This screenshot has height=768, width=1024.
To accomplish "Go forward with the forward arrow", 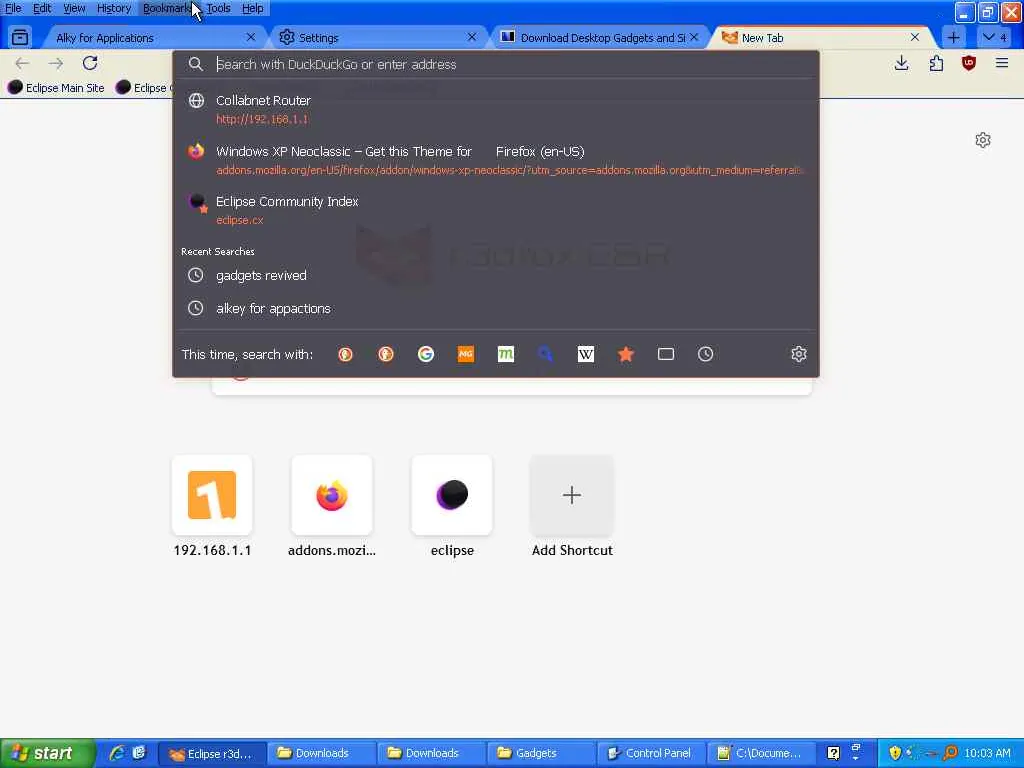I will click(56, 63).
